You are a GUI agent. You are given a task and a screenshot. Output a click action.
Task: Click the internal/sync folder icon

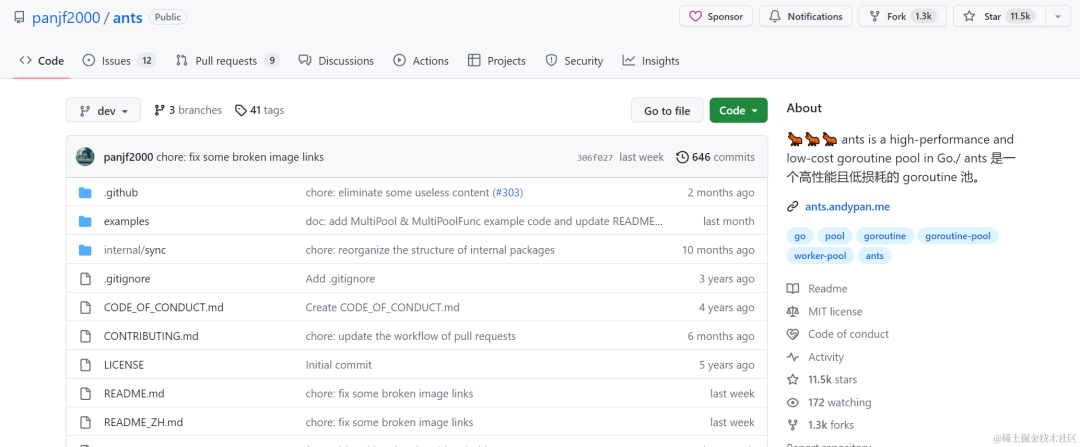(85, 250)
